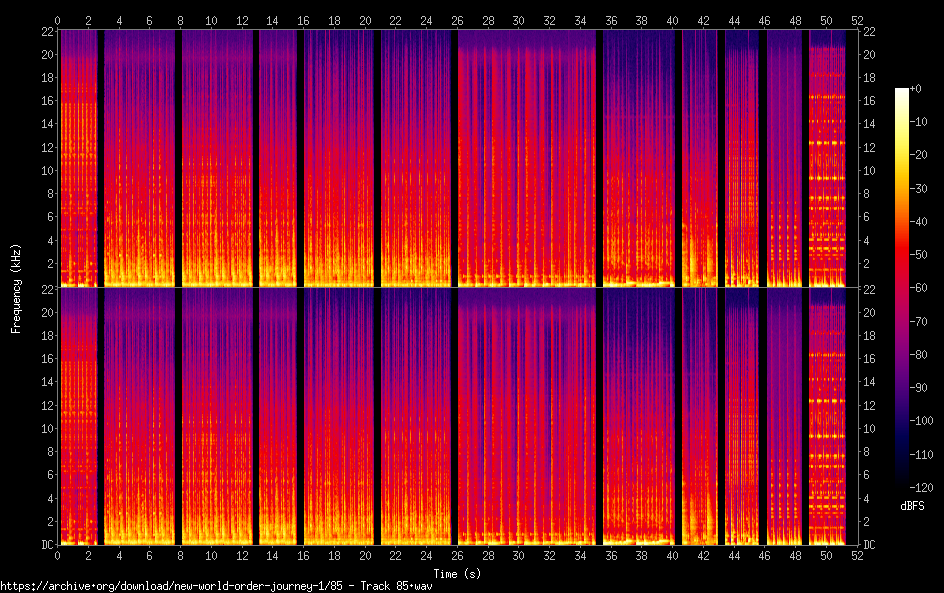Screen dimensions: 944x593
Task: Click the DC label at bottom-left frequency axis
Action: coord(45,545)
